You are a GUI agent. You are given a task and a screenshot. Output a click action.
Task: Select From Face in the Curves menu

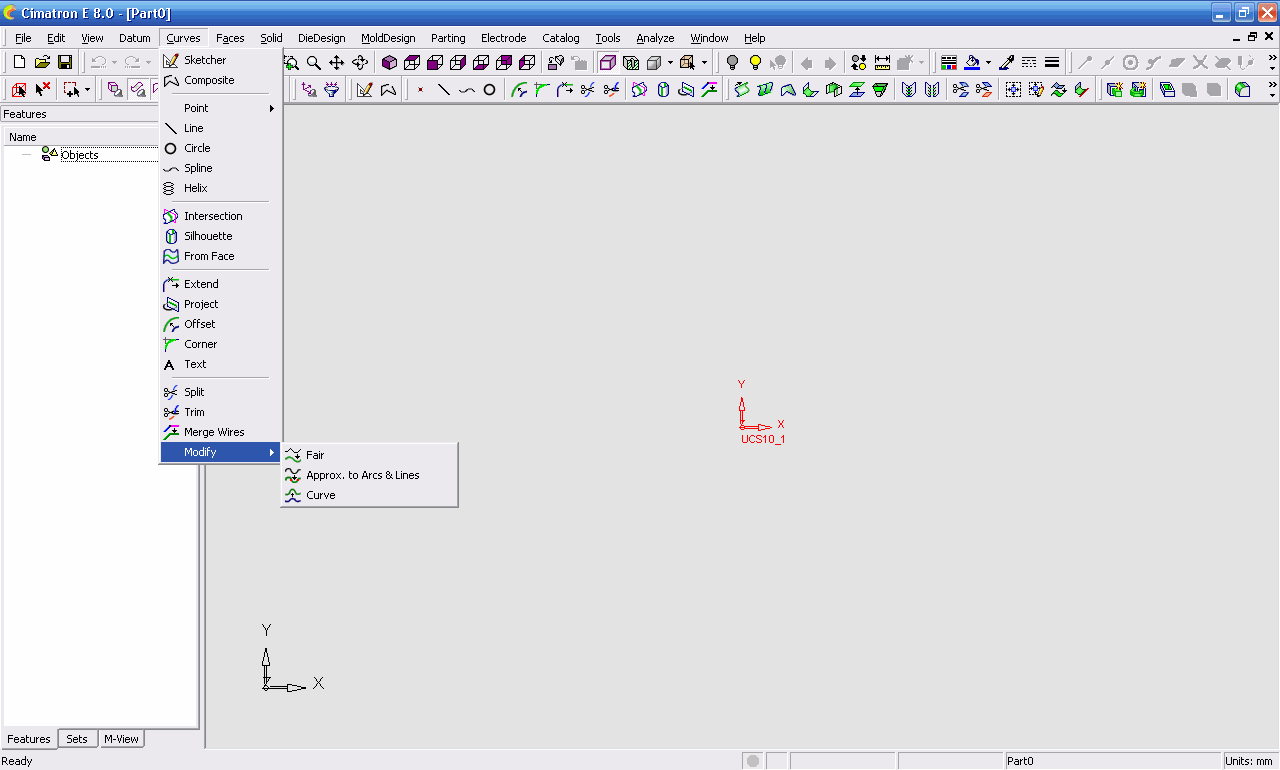pos(221,256)
